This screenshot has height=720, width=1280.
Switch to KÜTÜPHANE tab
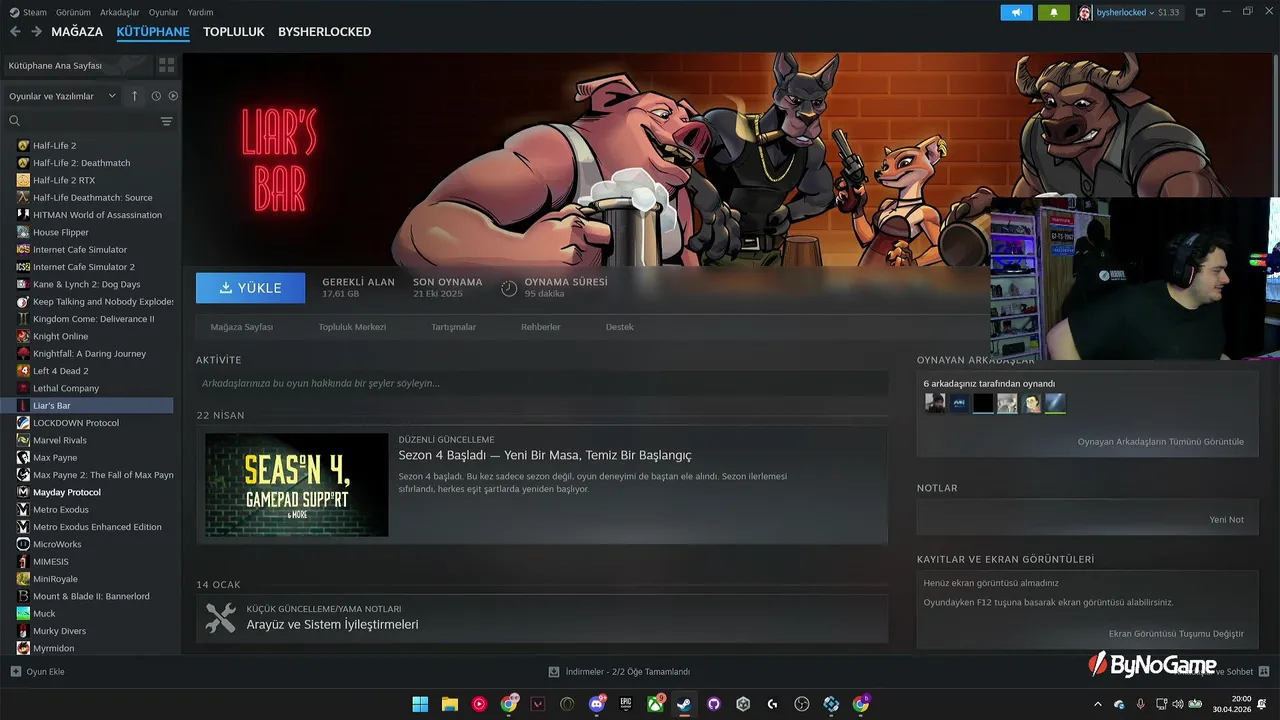pyautogui.click(x=153, y=32)
